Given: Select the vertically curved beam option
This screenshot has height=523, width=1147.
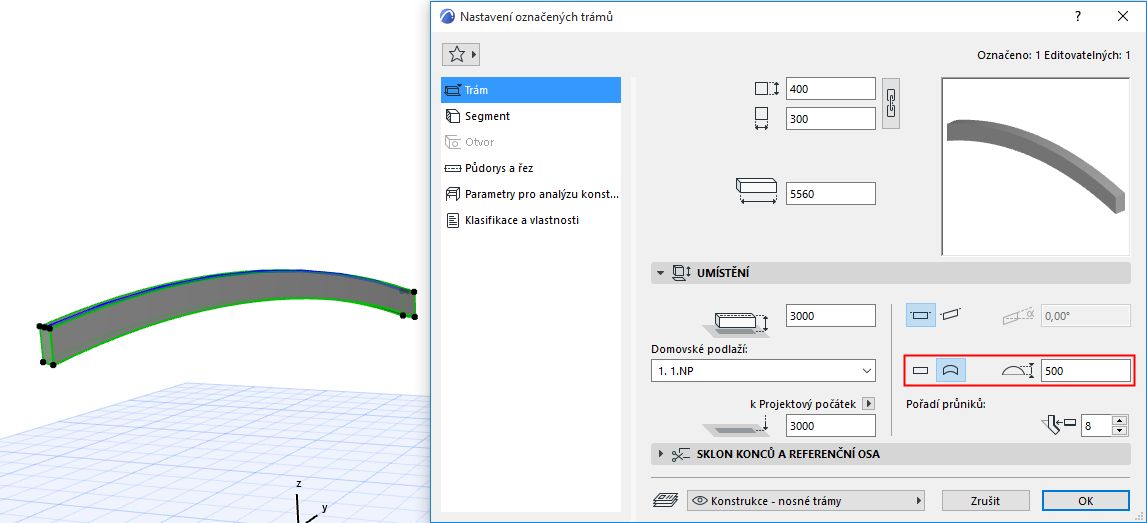Looking at the screenshot, I should (x=950, y=371).
